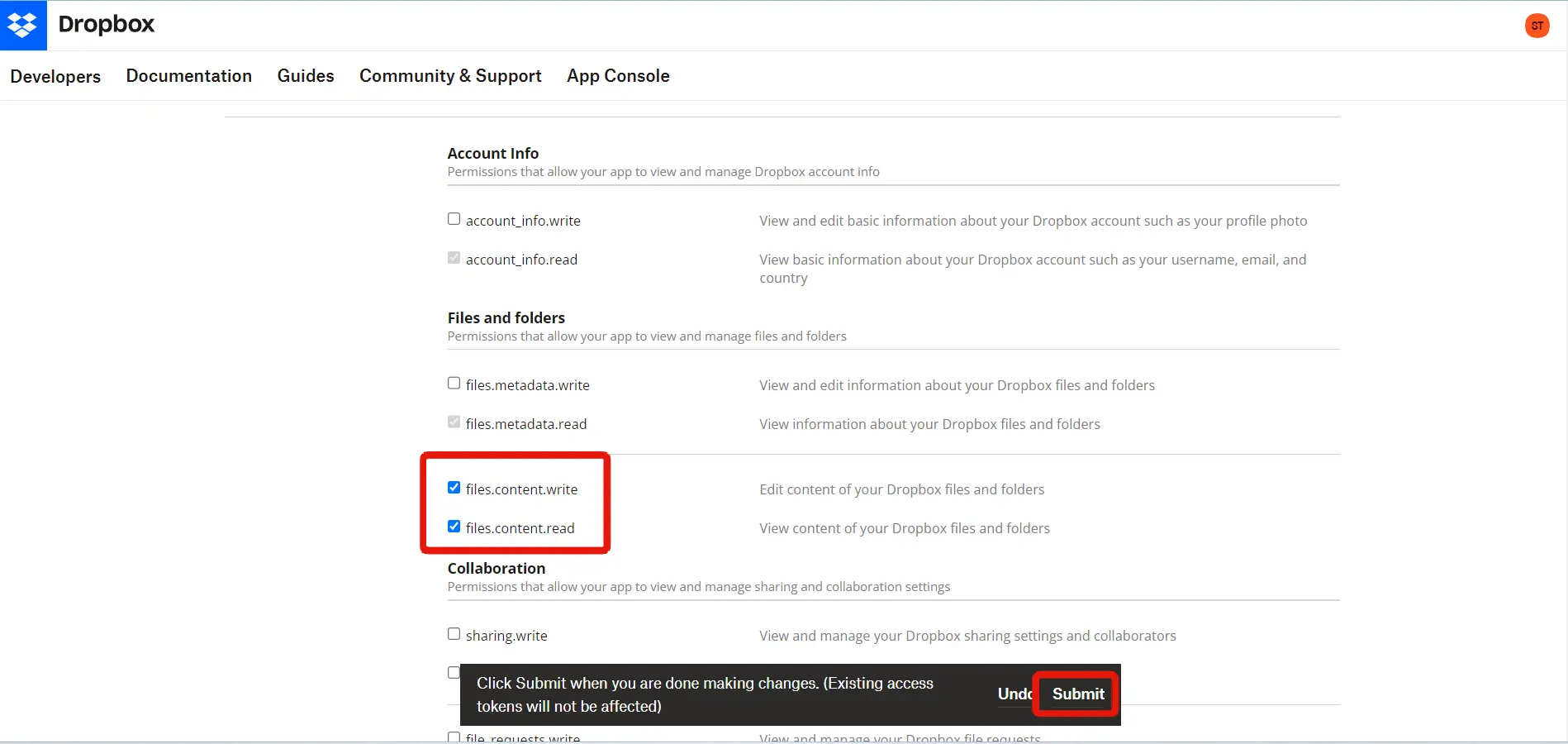This screenshot has height=744, width=1568.
Task: Click description mentioning your profile photo
Action: pos(1033,221)
